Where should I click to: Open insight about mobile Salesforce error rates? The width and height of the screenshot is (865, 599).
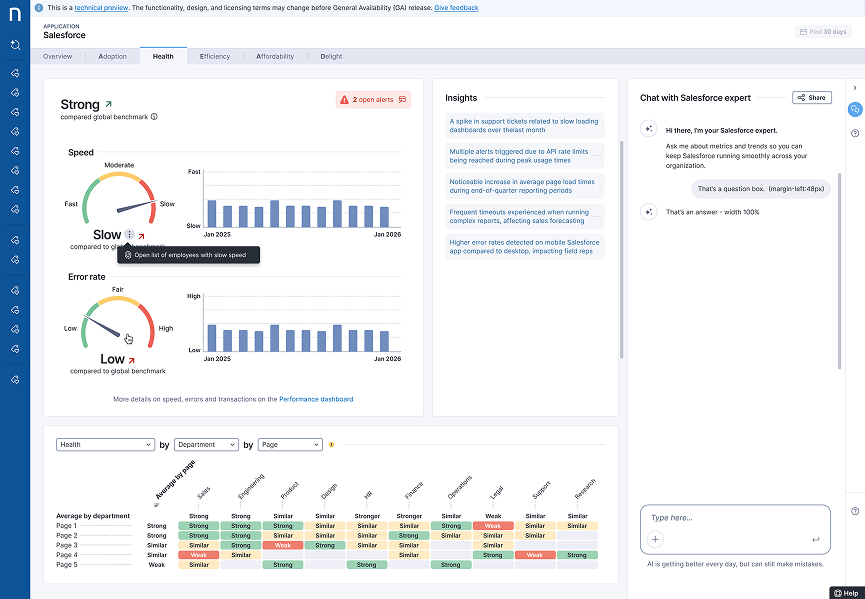[525, 247]
